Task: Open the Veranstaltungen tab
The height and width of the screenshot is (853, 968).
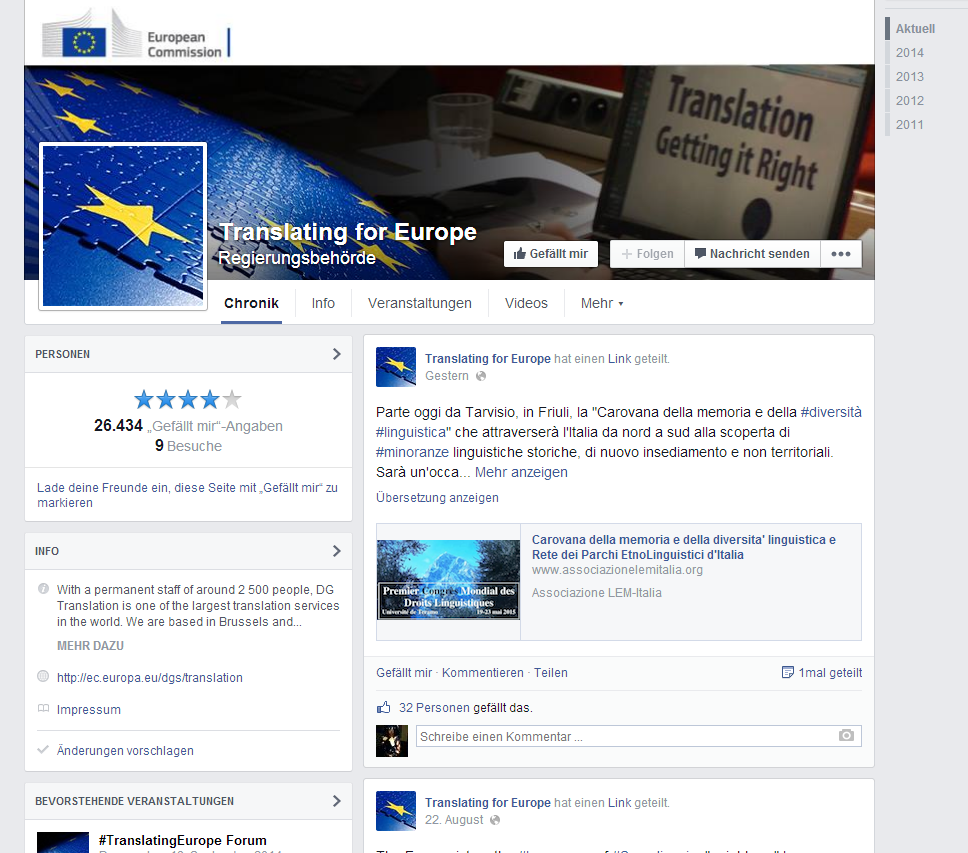Action: tap(420, 303)
